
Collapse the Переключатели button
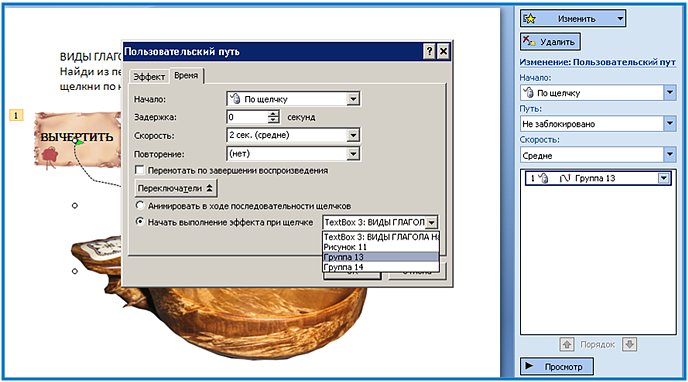coord(176,188)
